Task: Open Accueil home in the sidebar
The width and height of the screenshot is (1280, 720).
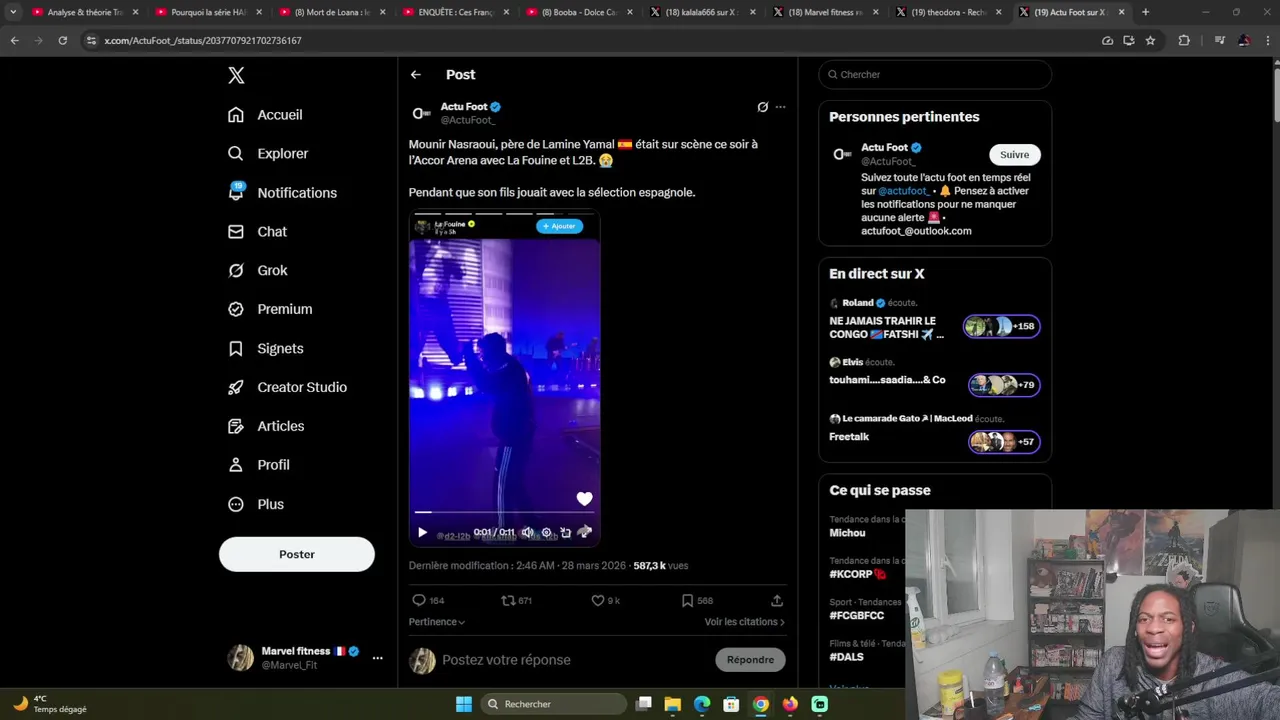Action: coord(265,115)
